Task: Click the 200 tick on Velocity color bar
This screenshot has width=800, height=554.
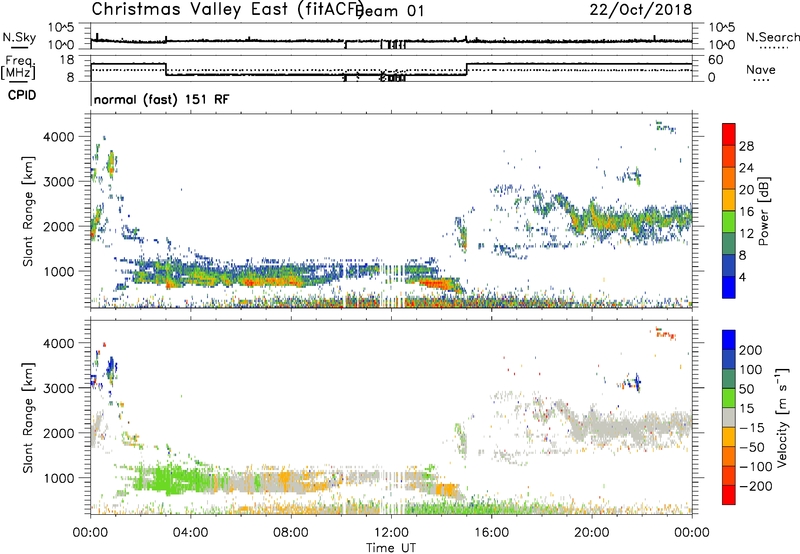Action: (751, 350)
